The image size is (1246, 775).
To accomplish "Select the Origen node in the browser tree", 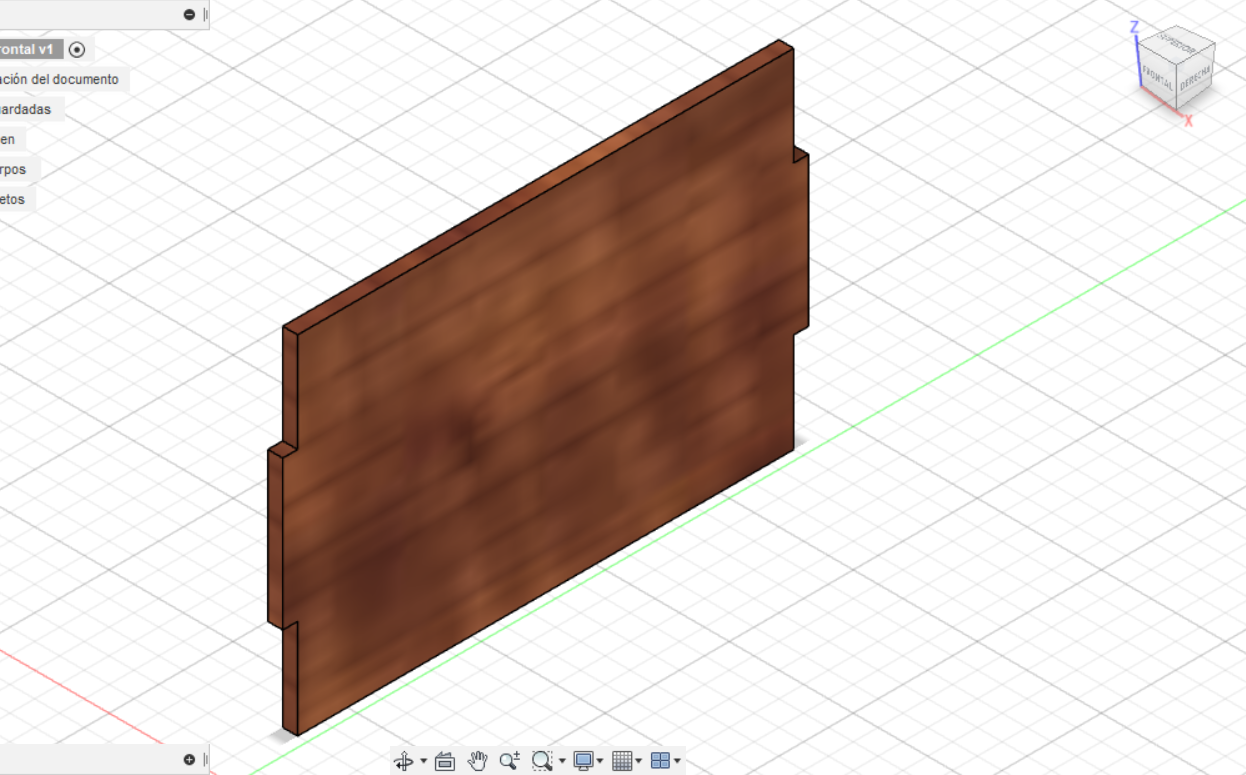I will coord(8,139).
